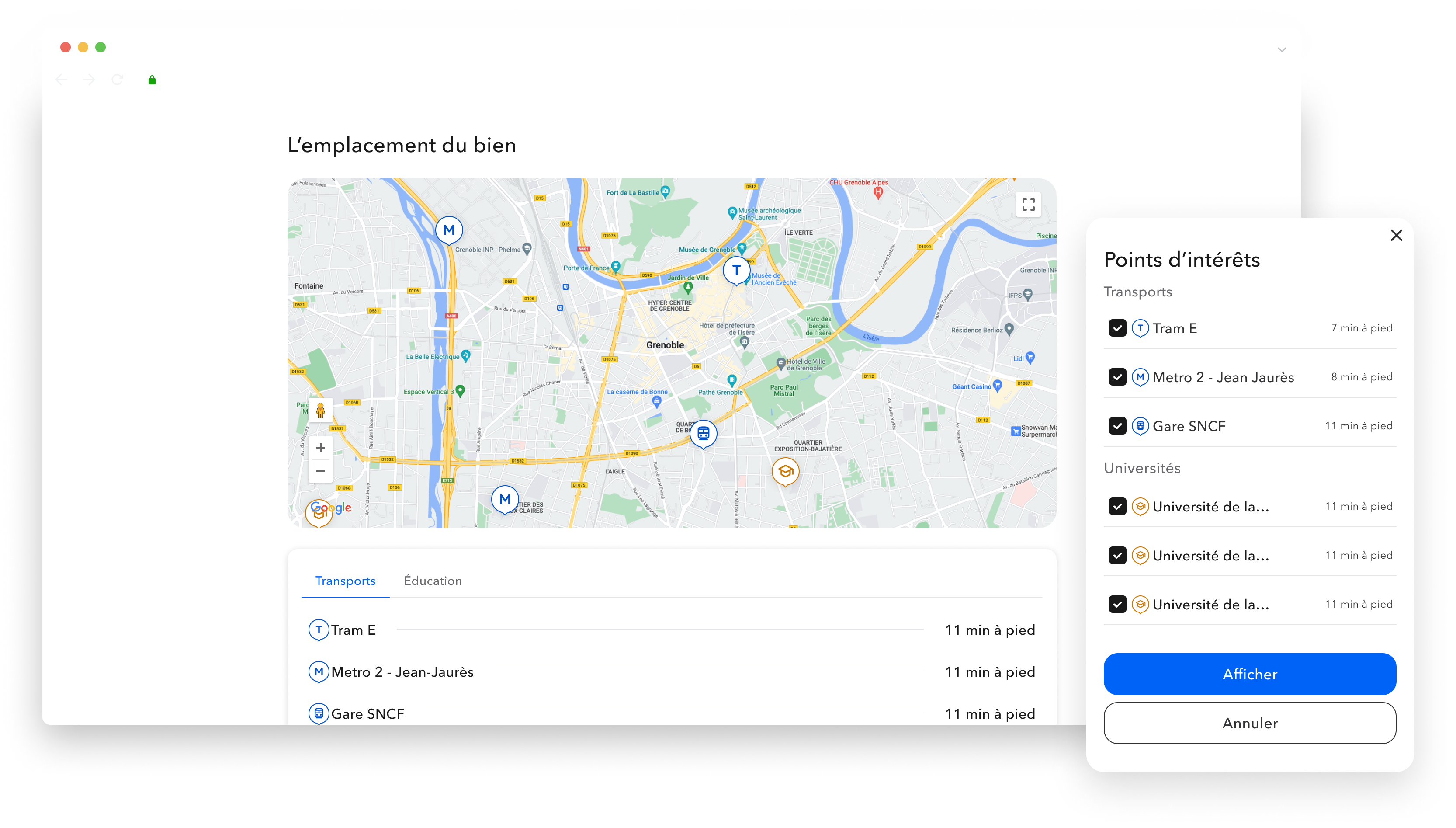Switch to the Éducation tab
The height and width of the screenshot is (828, 1456).
[x=433, y=581]
